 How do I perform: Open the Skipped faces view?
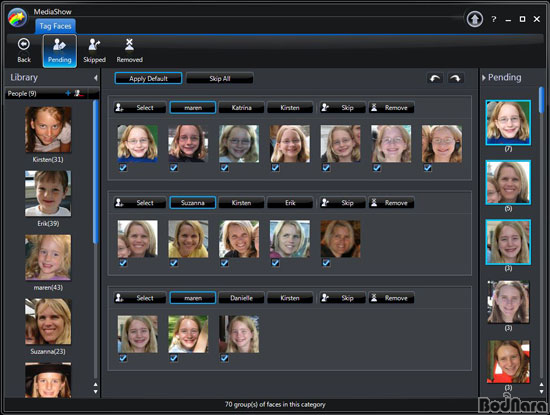94,50
